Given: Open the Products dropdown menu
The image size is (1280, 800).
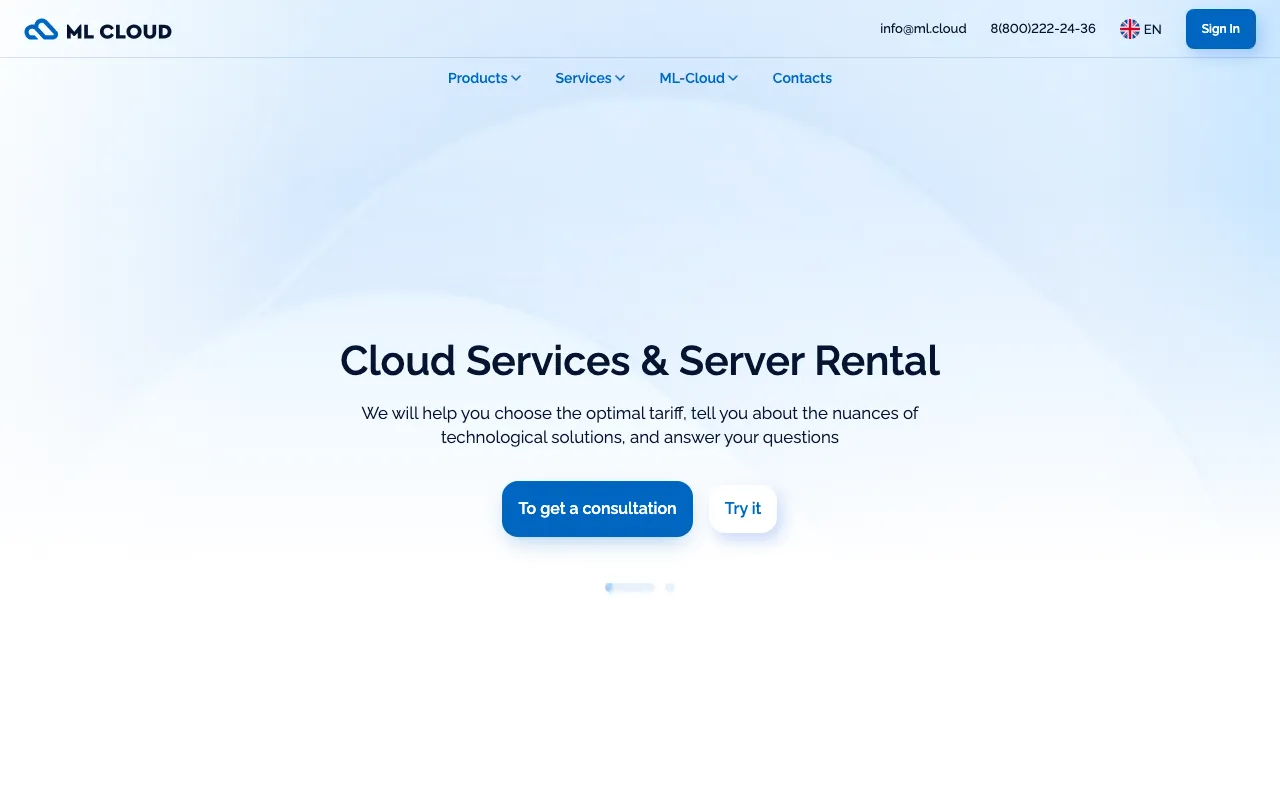Looking at the screenshot, I should point(484,78).
